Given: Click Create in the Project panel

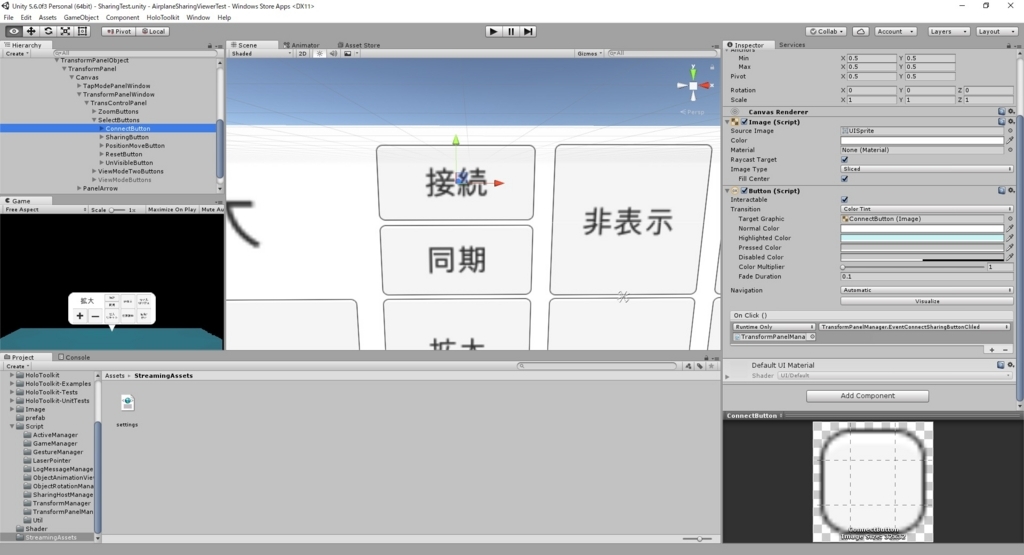Looking at the screenshot, I should coord(16,366).
